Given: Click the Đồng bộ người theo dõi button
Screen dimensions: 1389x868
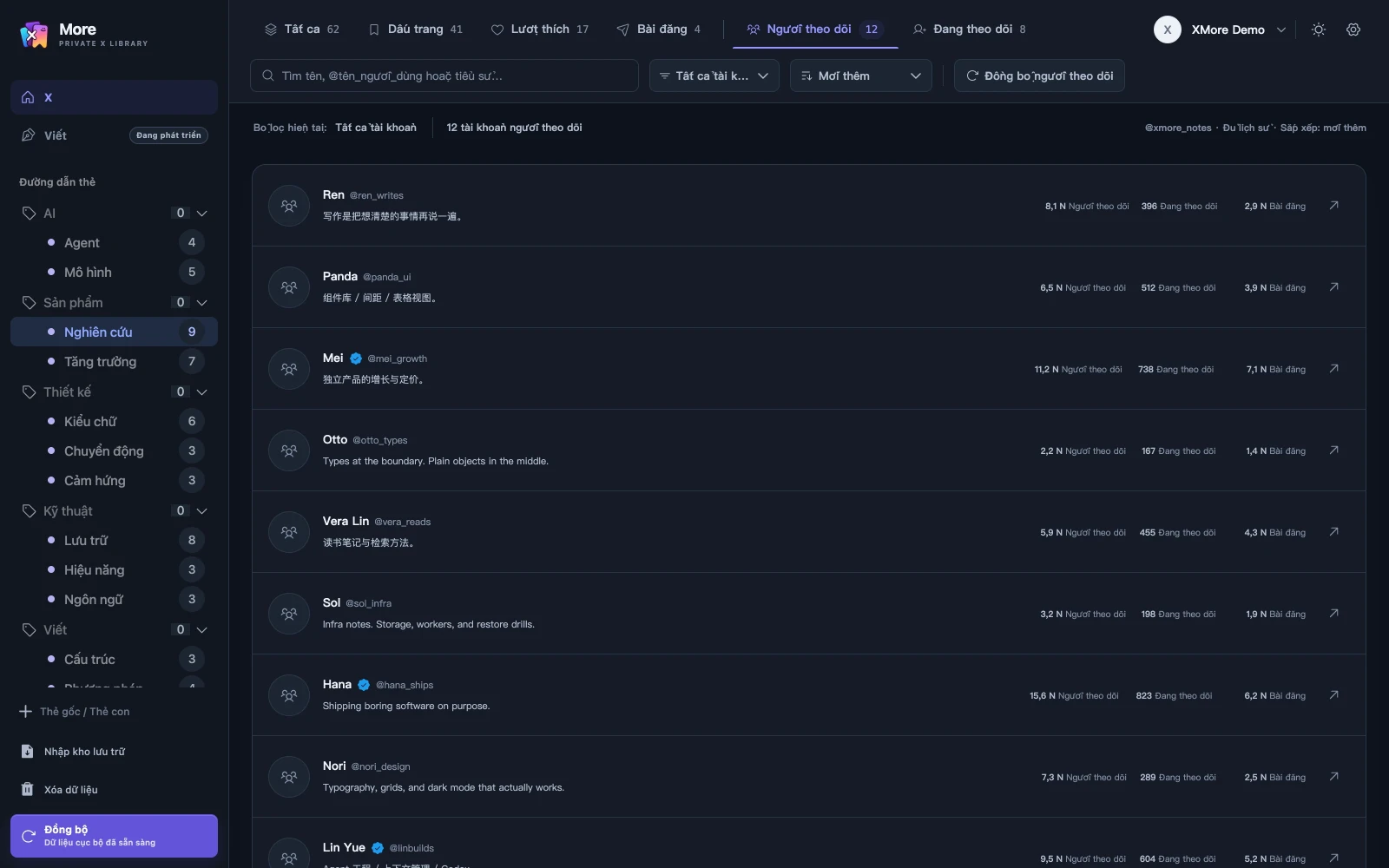Looking at the screenshot, I should (1039, 76).
